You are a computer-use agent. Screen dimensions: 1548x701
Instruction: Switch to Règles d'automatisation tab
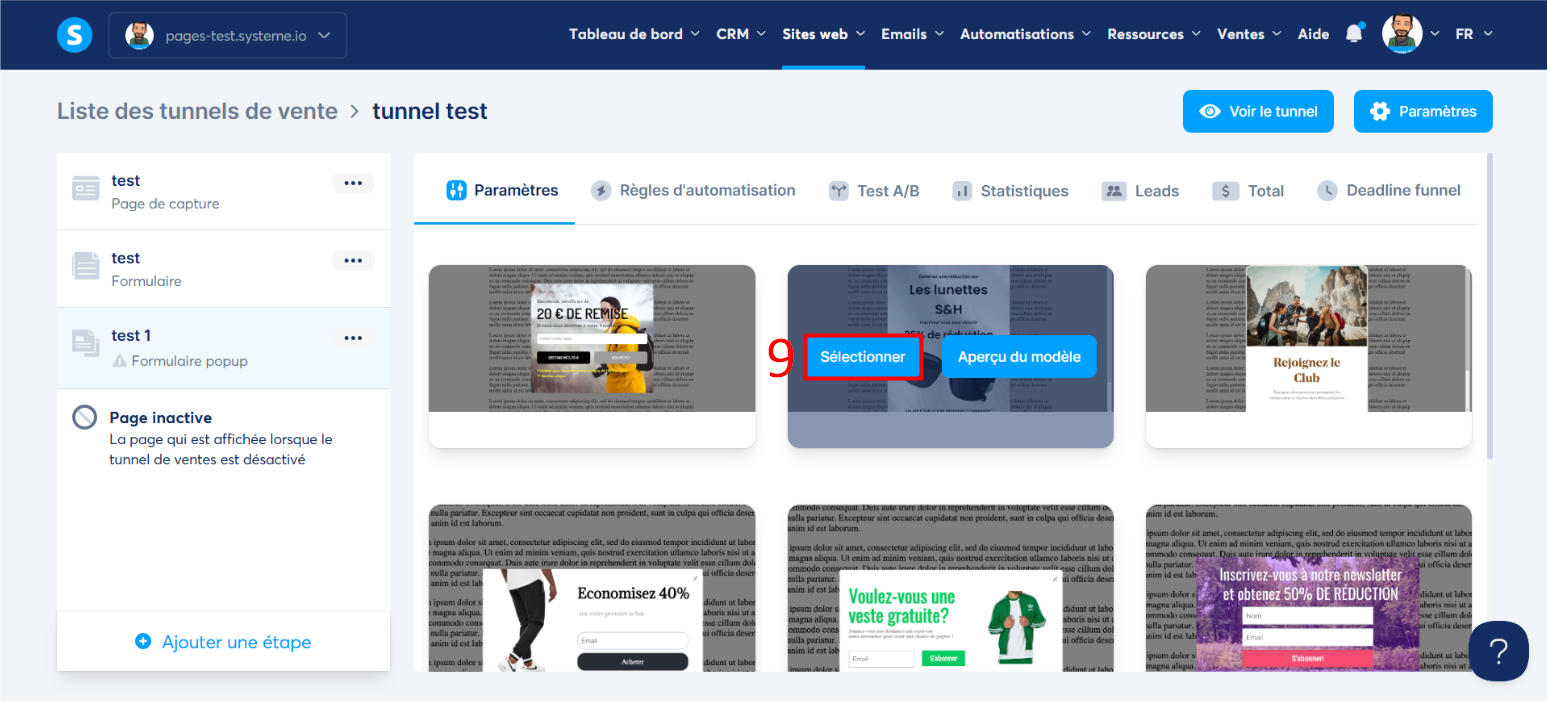click(694, 190)
